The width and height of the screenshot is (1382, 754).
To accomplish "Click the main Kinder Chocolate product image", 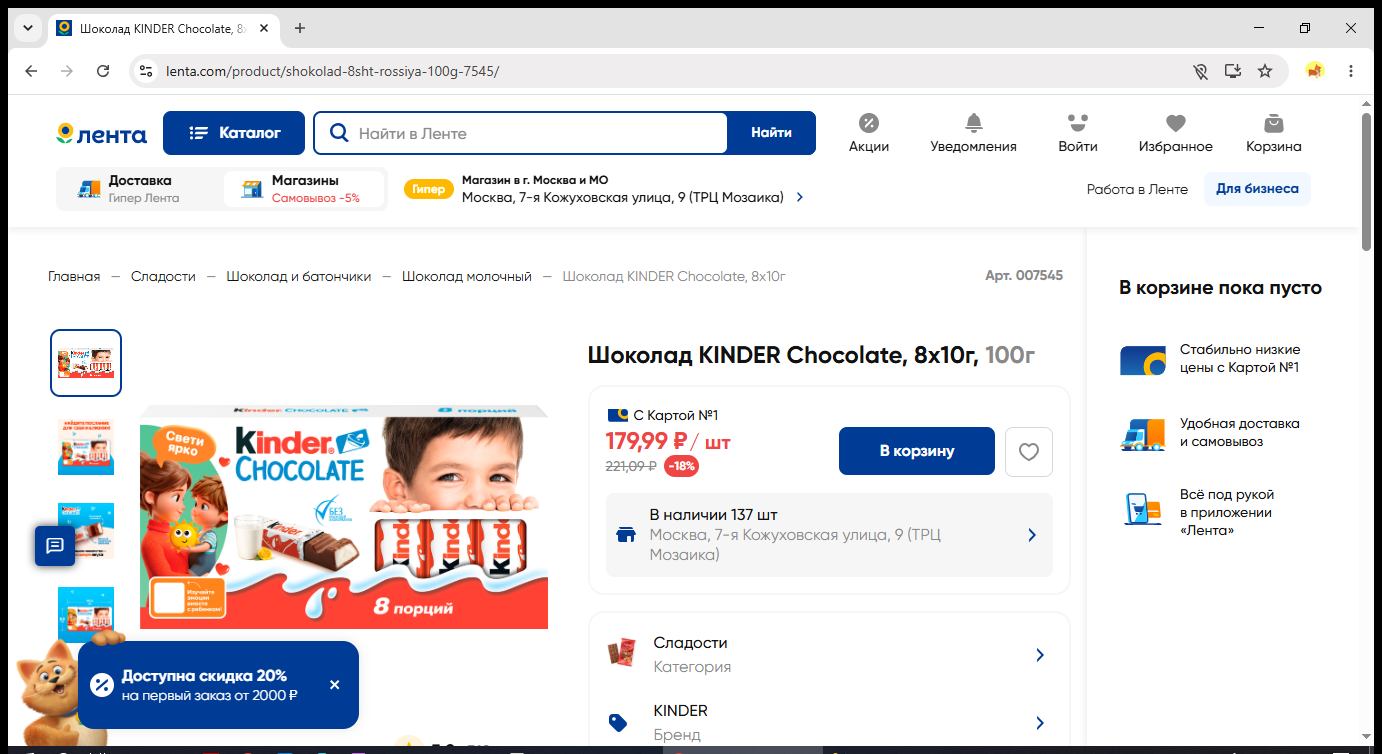I will 344,517.
